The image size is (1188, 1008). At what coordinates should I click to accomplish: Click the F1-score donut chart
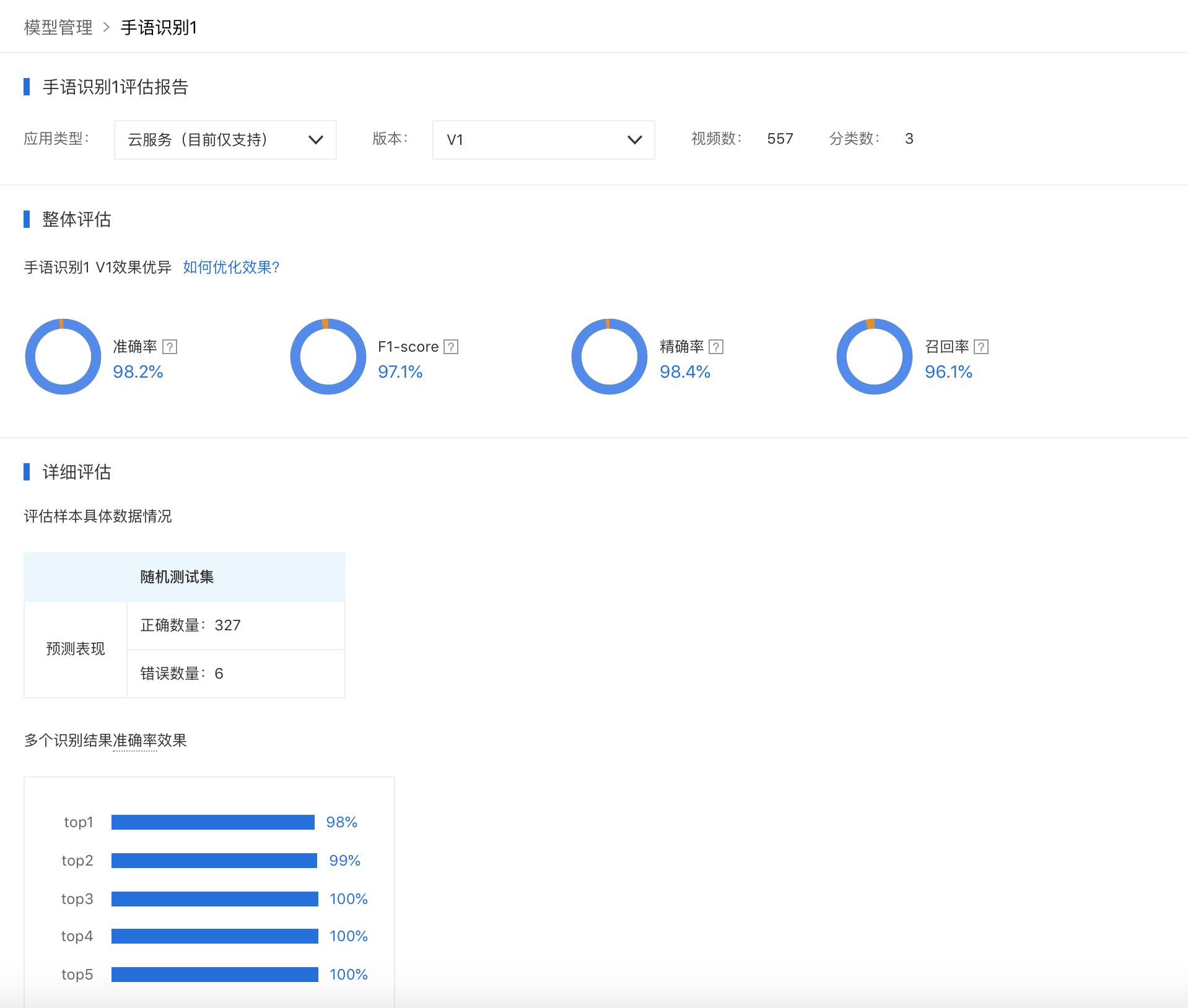coord(328,357)
